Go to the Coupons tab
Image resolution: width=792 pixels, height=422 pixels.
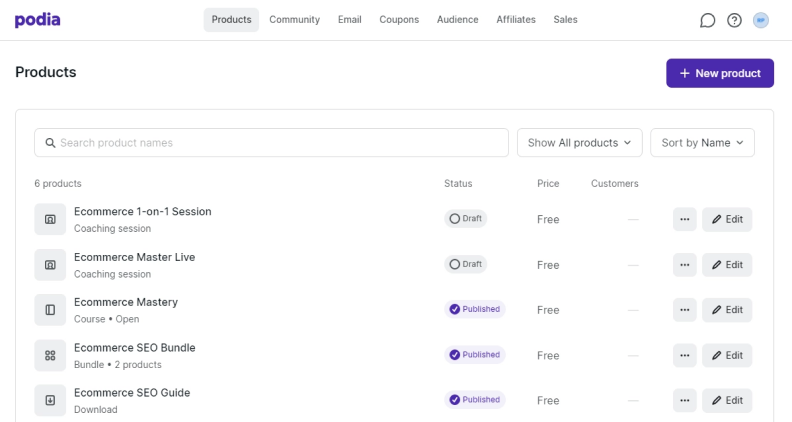(x=399, y=20)
